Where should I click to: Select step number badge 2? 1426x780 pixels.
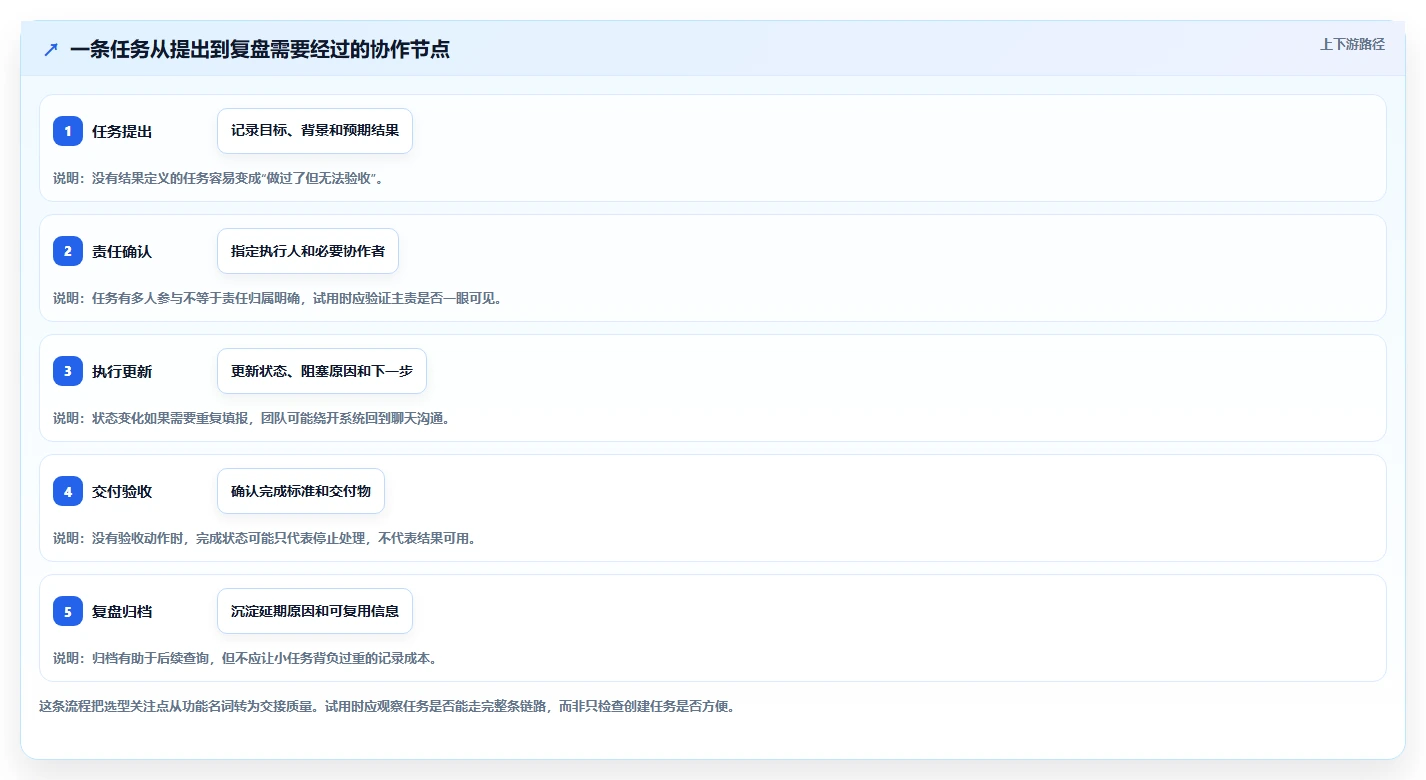[68, 251]
